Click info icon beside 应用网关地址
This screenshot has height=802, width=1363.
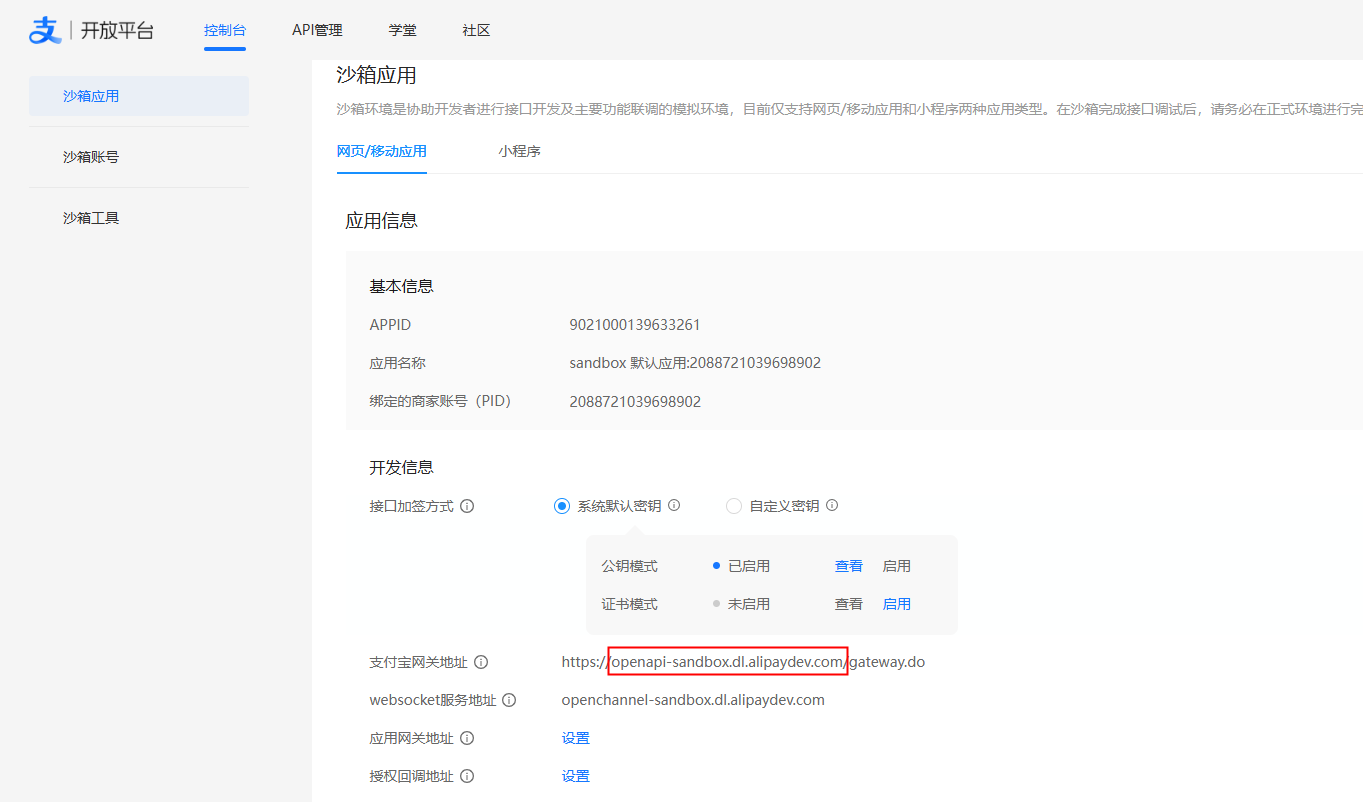tap(467, 738)
